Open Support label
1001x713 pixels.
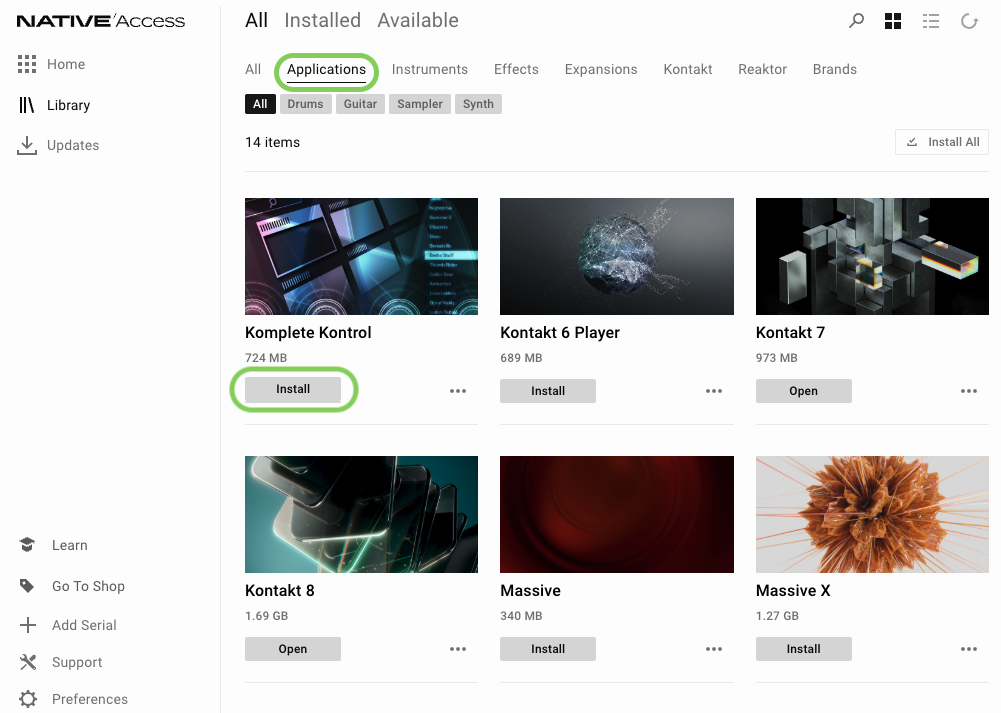tap(77, 663)
